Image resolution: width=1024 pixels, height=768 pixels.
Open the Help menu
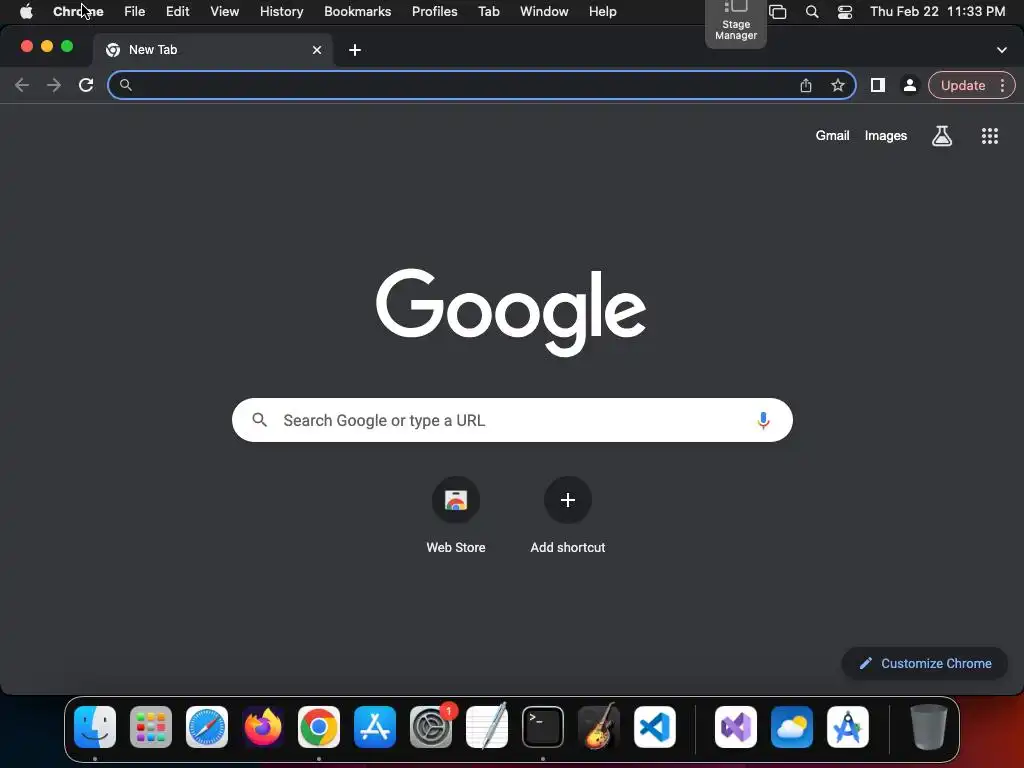602,12
